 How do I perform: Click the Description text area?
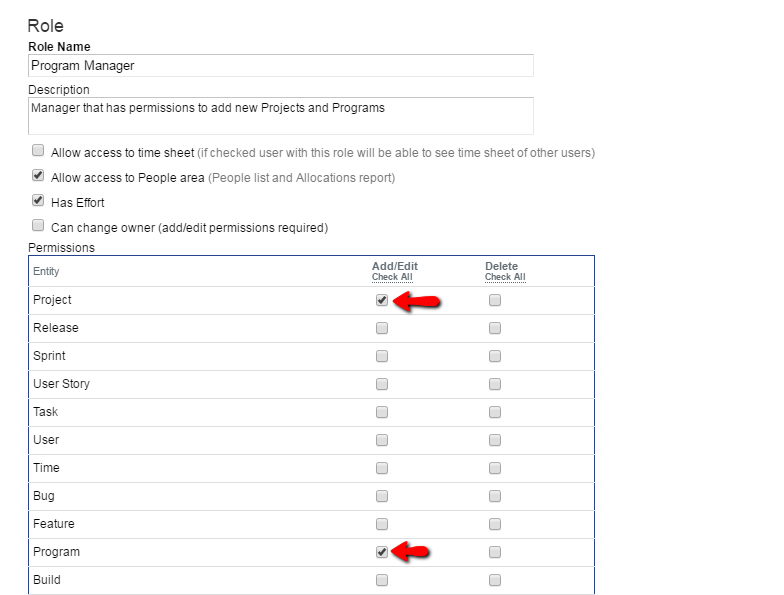click(x=280, y=115)
